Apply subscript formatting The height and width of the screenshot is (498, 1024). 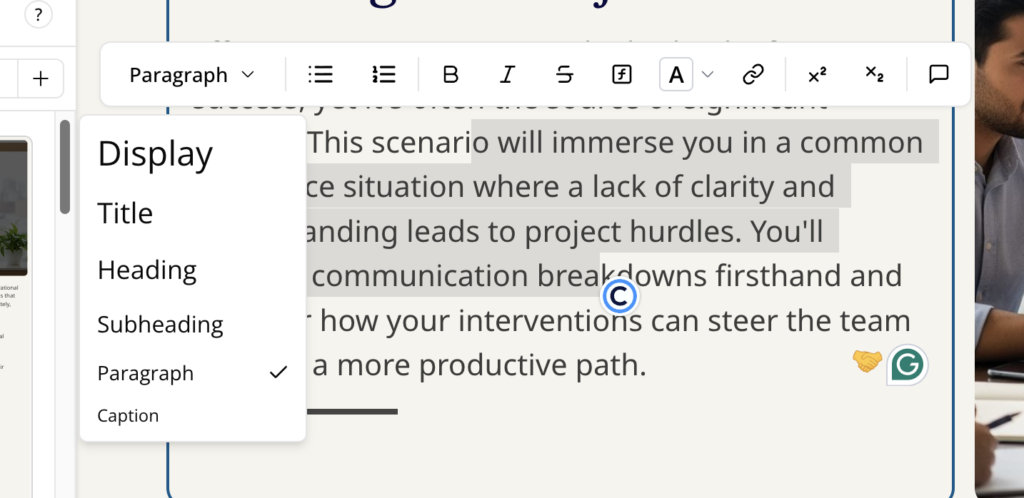pyautogui.click(x=874, y=74)
